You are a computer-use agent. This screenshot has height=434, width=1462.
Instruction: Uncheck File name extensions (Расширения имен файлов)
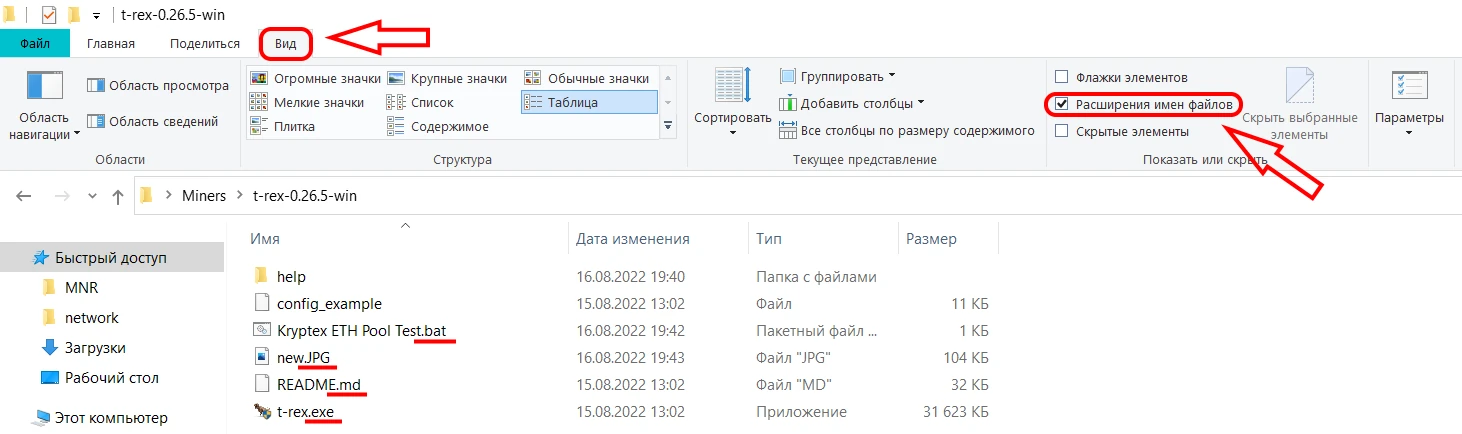1062,104
